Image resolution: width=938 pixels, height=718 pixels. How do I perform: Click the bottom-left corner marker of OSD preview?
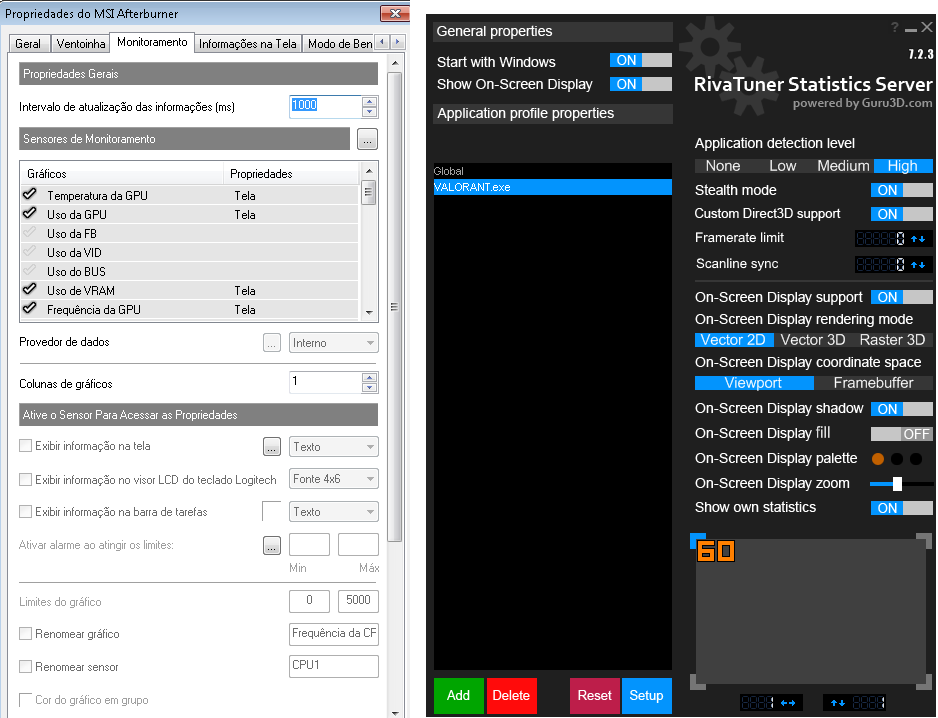click(x=698, y=682)
